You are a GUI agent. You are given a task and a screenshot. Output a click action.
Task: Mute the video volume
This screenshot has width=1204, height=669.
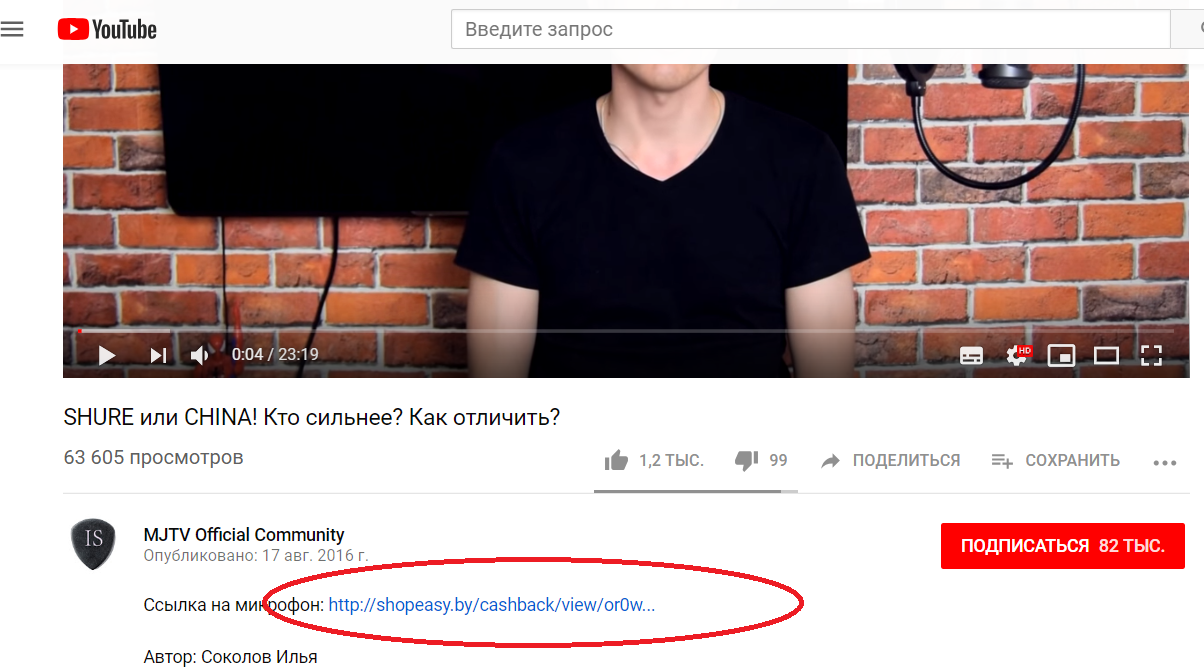pyautogui.click(x=200, y=355)
